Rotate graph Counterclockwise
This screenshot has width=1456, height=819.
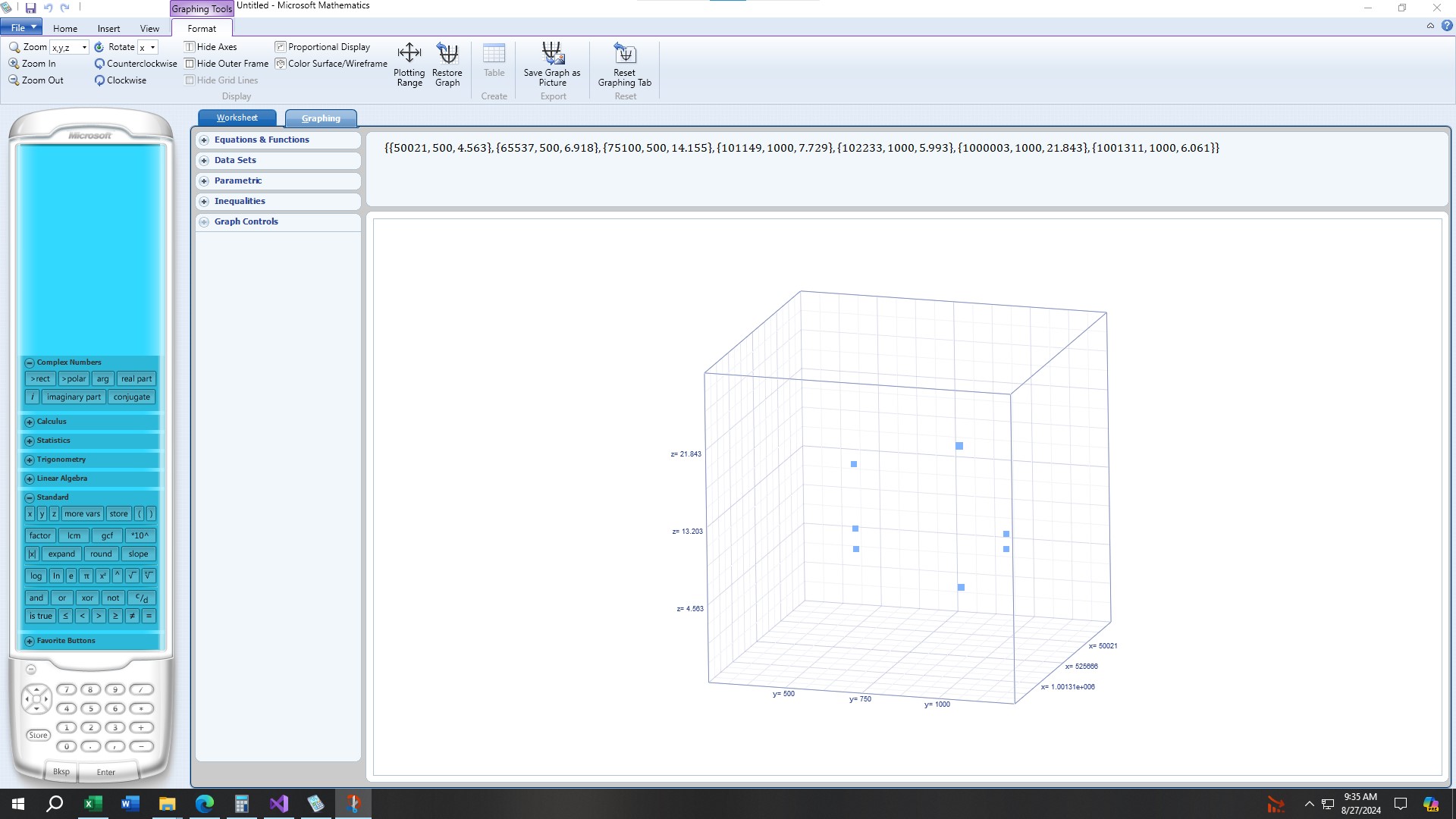click(99, 64)
